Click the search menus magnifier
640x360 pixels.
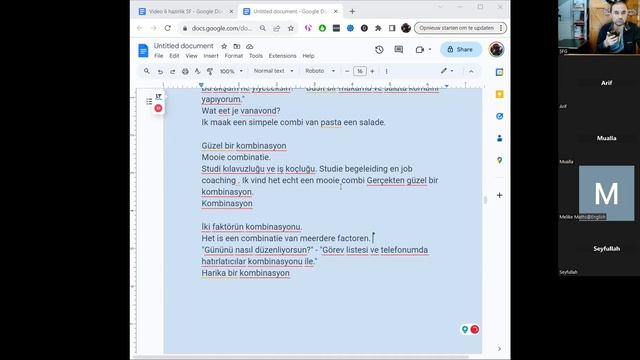(147, 71)
